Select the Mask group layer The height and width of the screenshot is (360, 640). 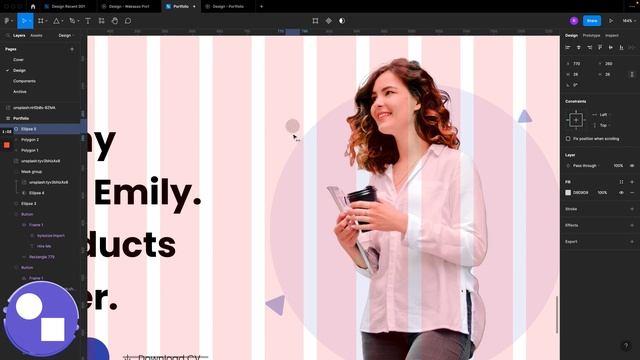(x=31, y=172)
